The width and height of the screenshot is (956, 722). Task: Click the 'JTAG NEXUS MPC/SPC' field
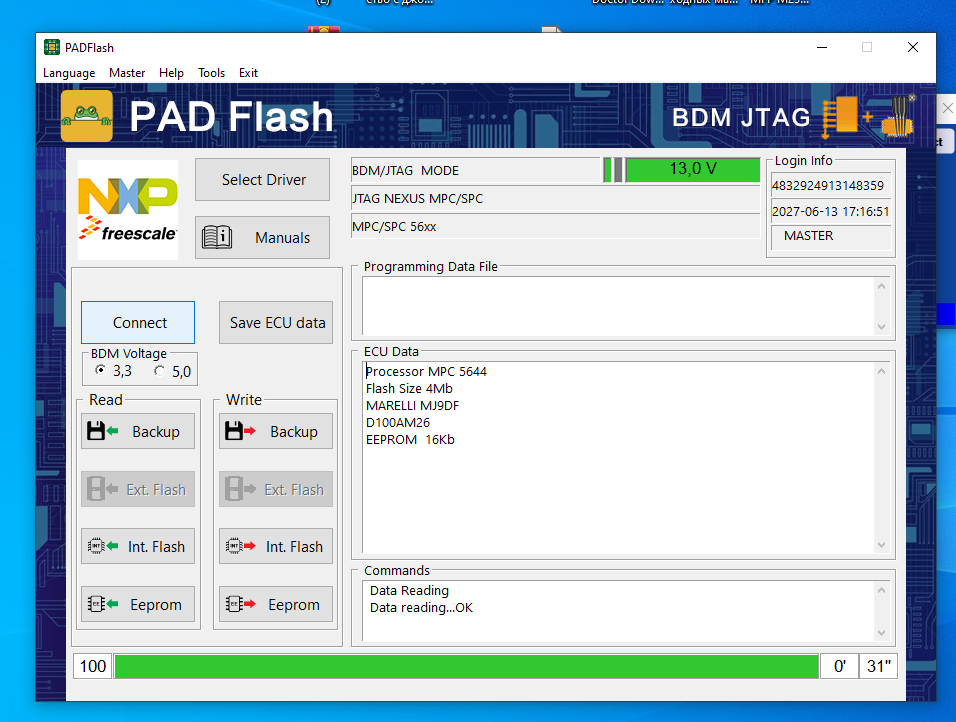coord(555,199)
